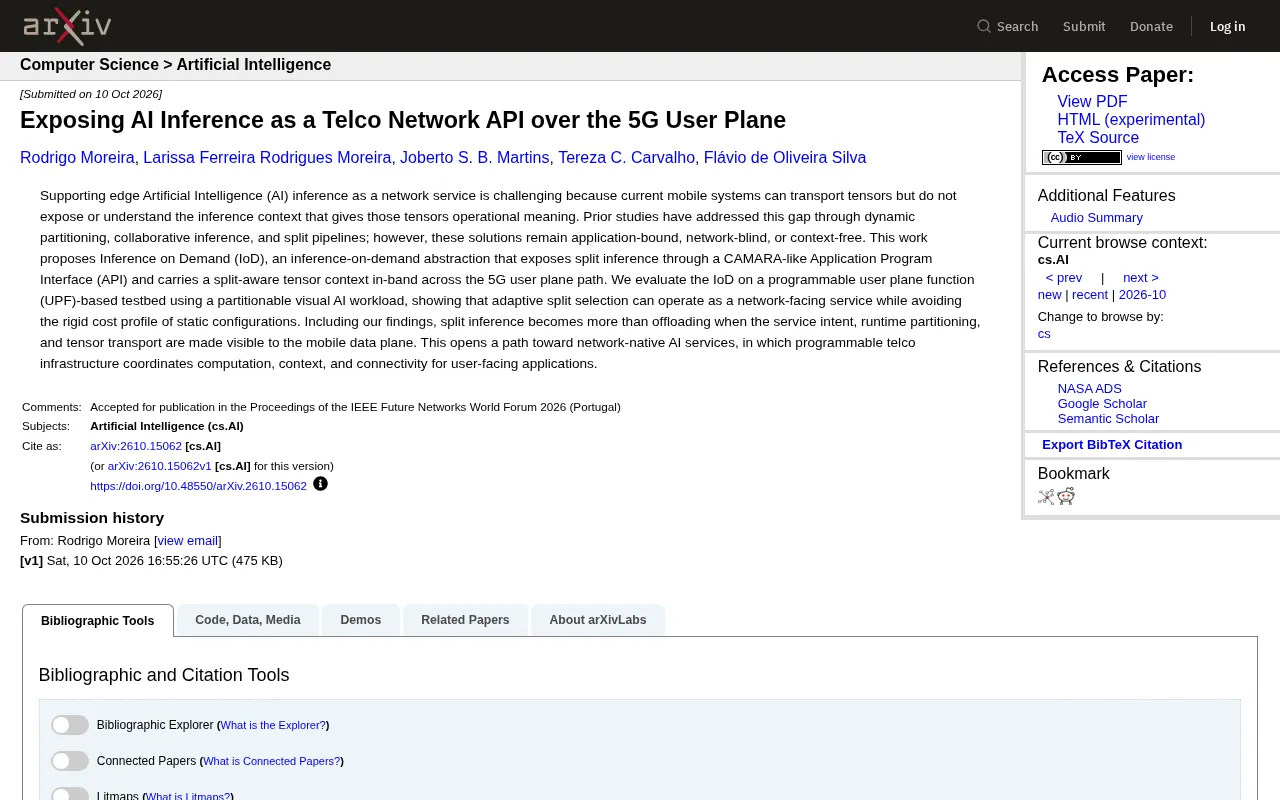Switch to Code, Data, Media tab
The height and width of the screenshot is (800, 1280).
click(x=248, y=620)
